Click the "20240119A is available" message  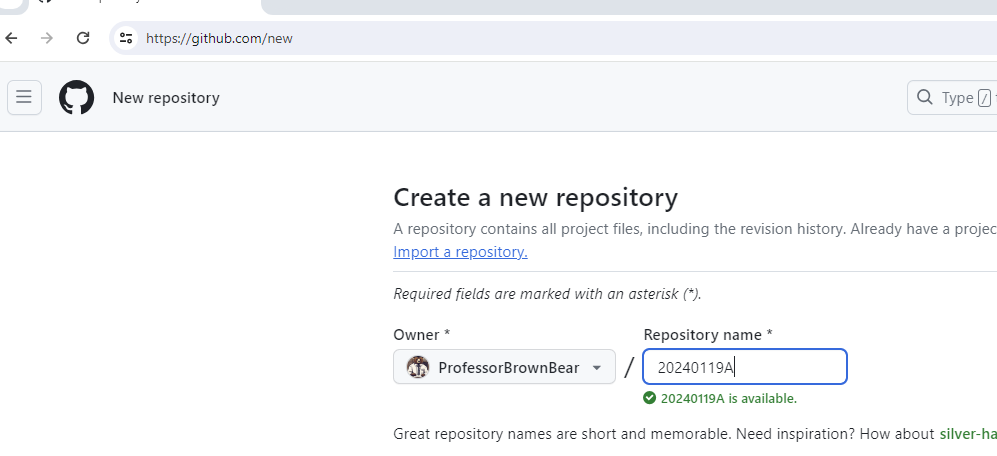click(728, 398)
